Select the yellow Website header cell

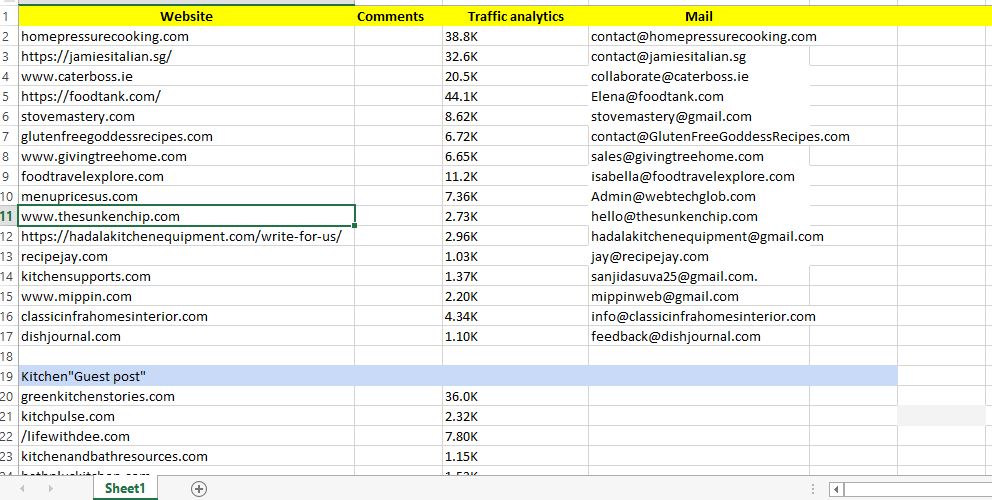(186, 16)
